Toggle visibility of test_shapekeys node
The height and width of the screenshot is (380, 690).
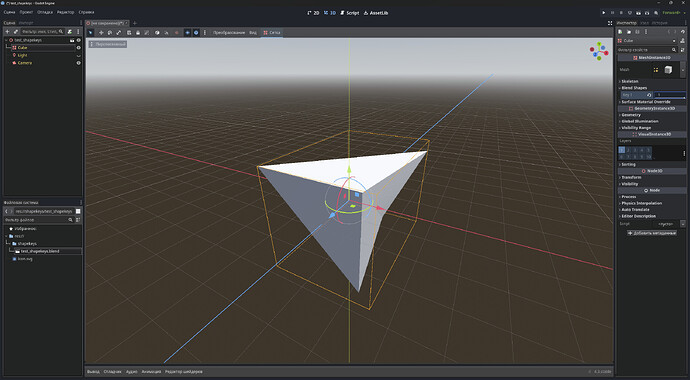79,40
